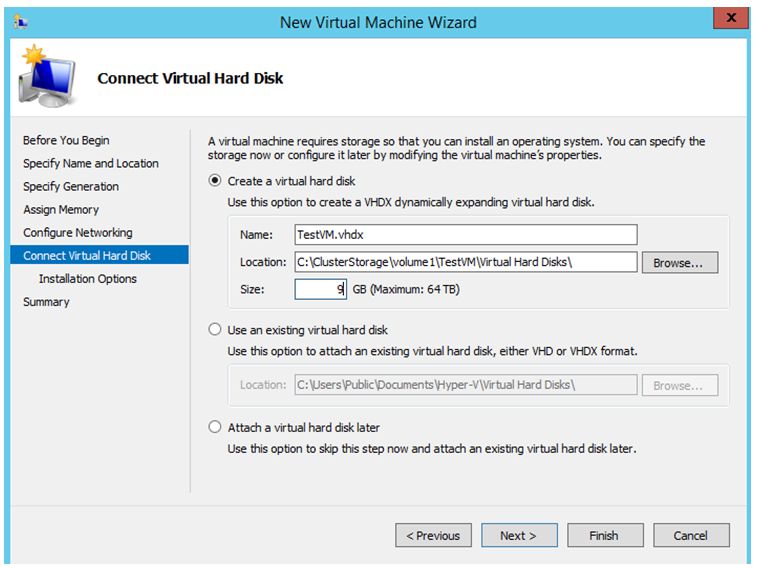Open Configure Networking step
Viewport: 758px width, 568px height.
coord(78,233)
